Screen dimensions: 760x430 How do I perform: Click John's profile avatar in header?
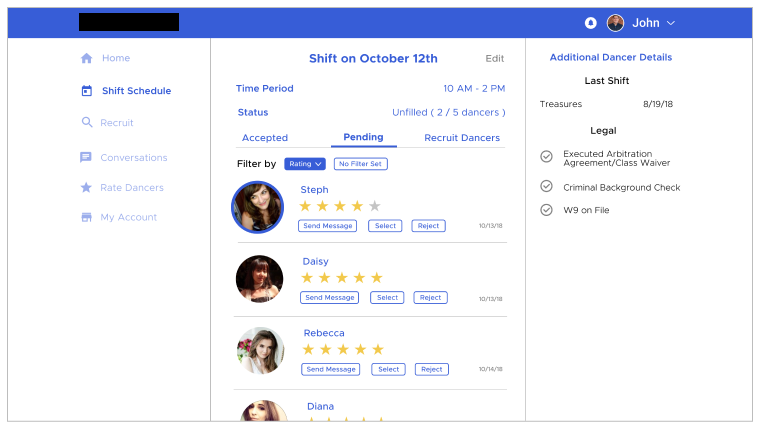tap(615, 23)
